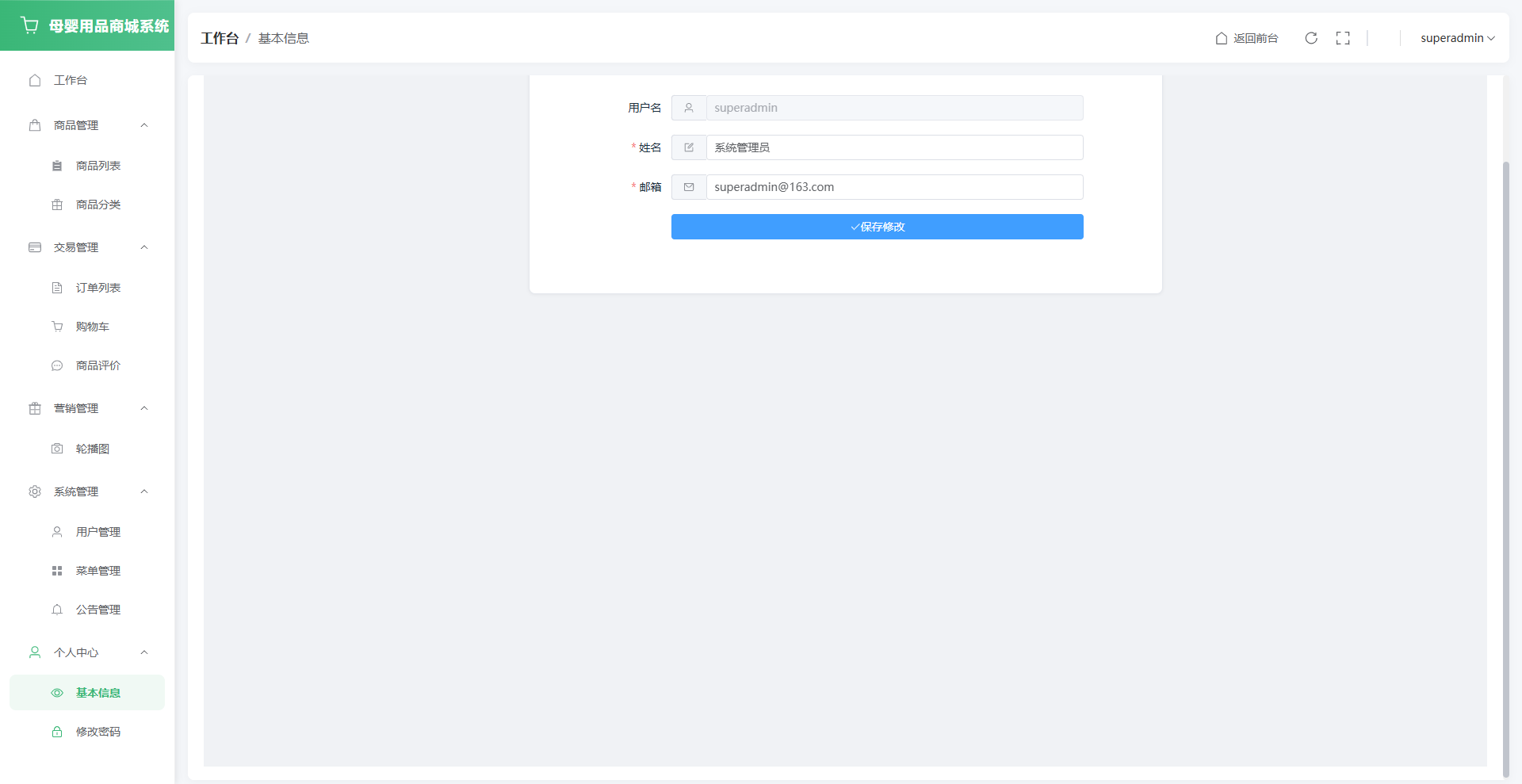Screen dimensions: 1522x784
Task: Click the home icon beside 返回前台
Action: click(x=1222, y=38)
